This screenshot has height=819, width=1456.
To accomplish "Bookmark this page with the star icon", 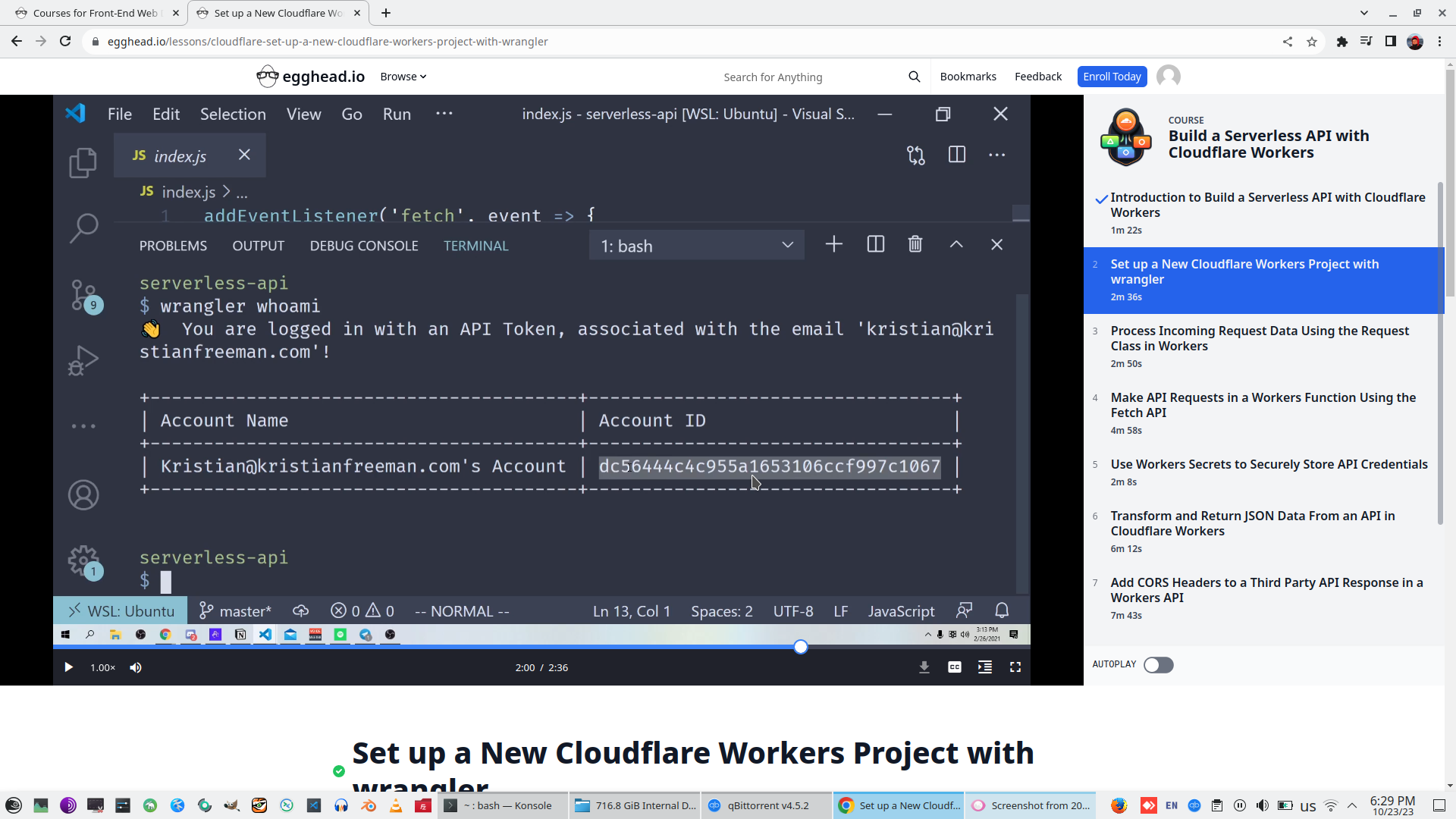I will tap(1312, 42).
